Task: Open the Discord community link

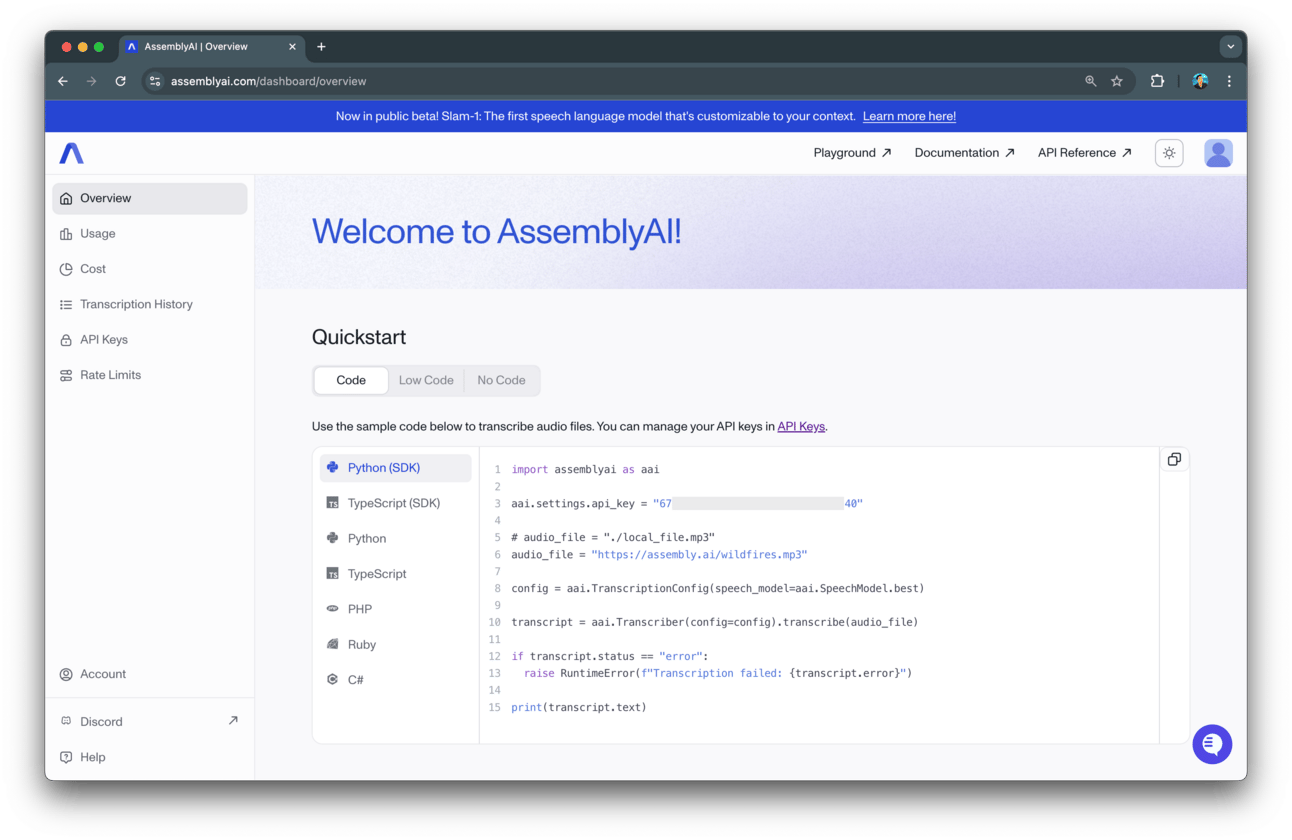Action: pos(149,721)
